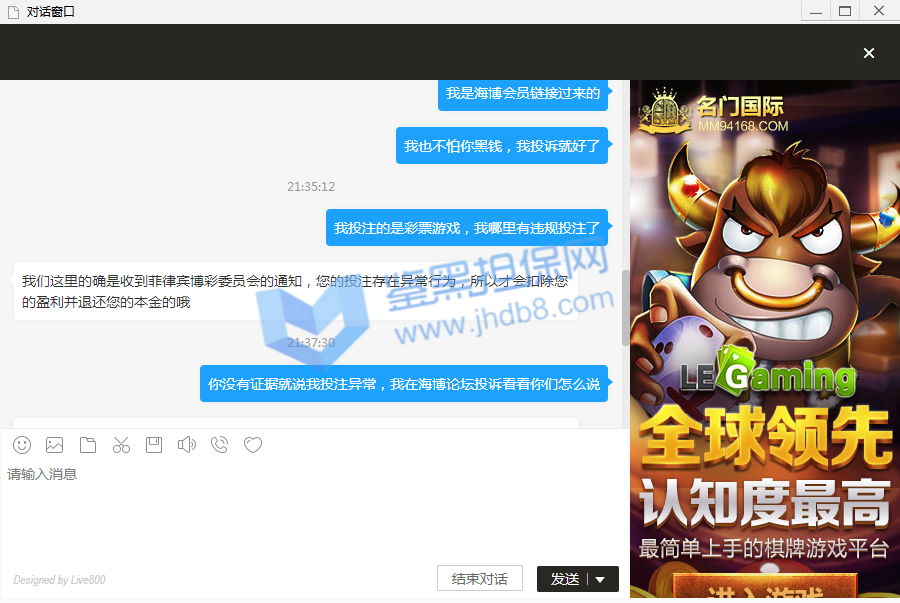Select the scissors screenshot tool
The width and height of the screenshot is (900, 603).
pyautogui.click(x=121, y=445)
